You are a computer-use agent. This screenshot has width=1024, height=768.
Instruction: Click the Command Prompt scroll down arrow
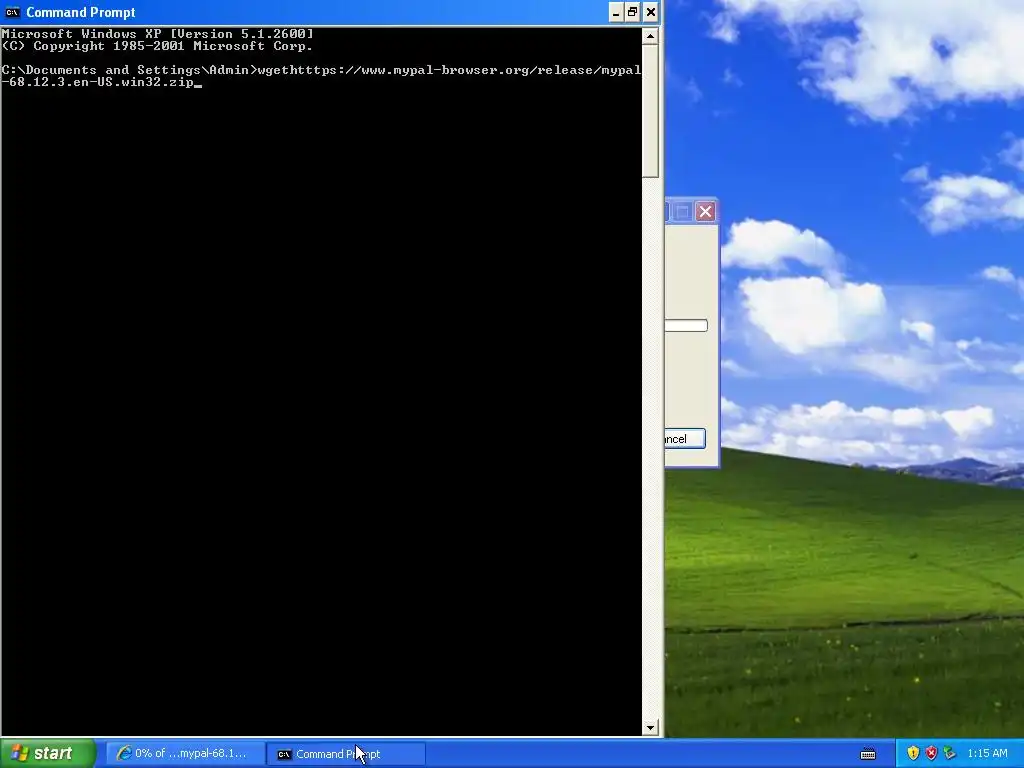[x=650, y=728]
